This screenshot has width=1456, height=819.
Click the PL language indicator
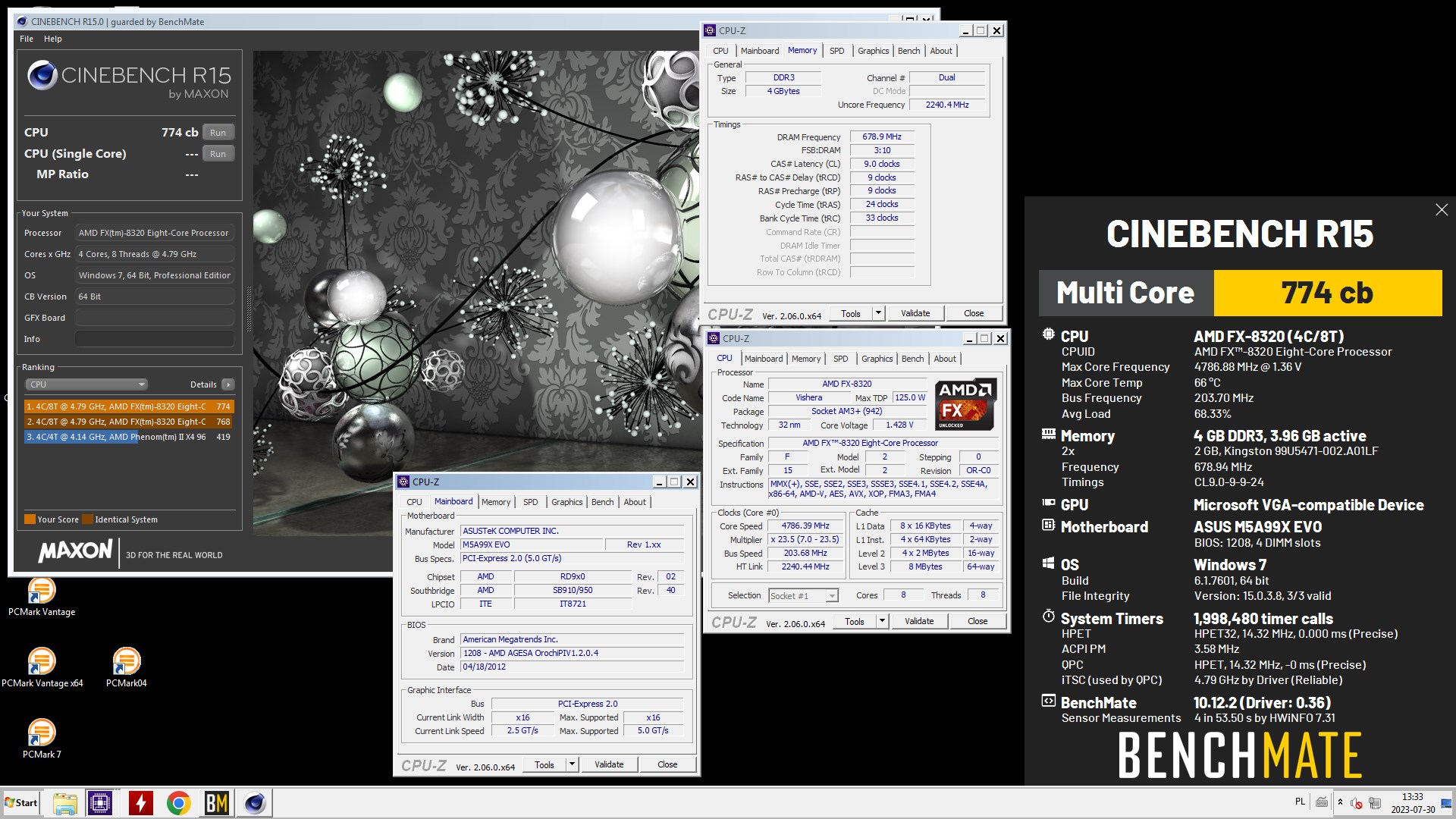tap(1301, 802)
